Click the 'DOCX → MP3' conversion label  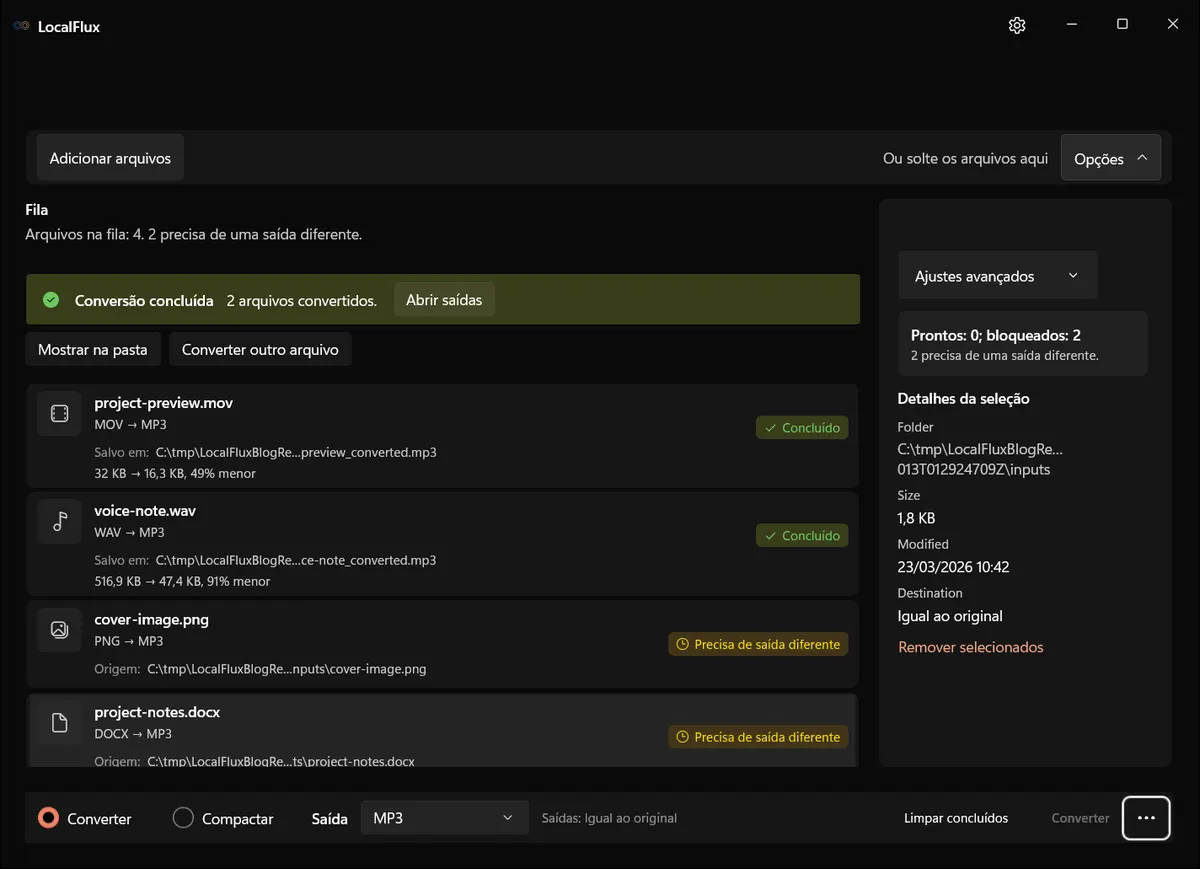pos(133,733)
